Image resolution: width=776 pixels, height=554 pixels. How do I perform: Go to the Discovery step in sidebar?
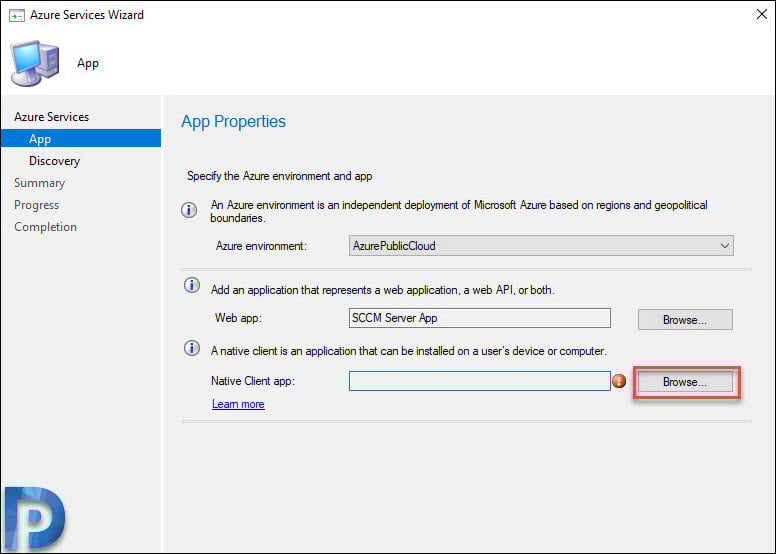[x=54, y=161]
